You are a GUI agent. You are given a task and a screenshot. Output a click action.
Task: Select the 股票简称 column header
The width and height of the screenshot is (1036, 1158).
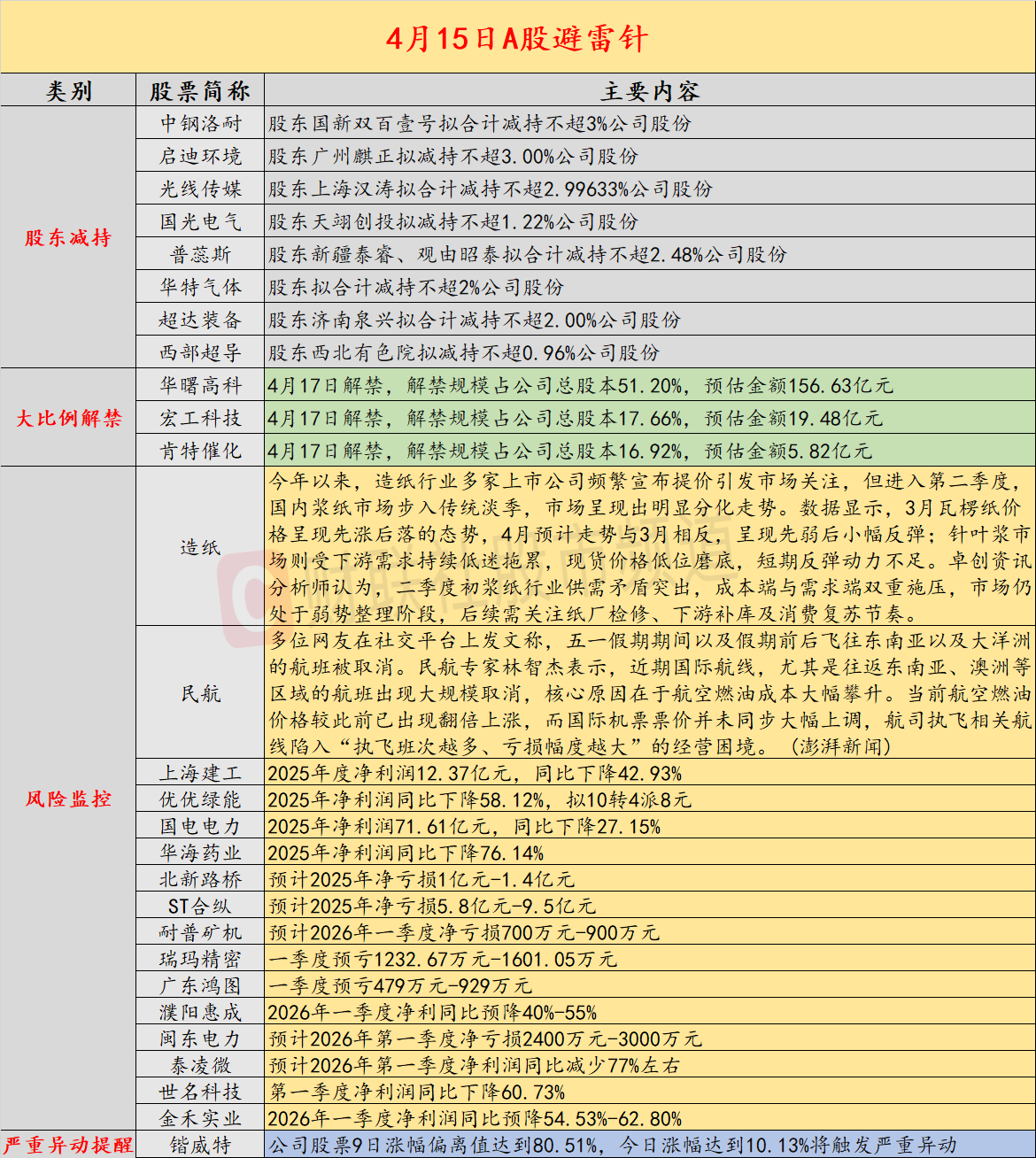coord(202,89)
